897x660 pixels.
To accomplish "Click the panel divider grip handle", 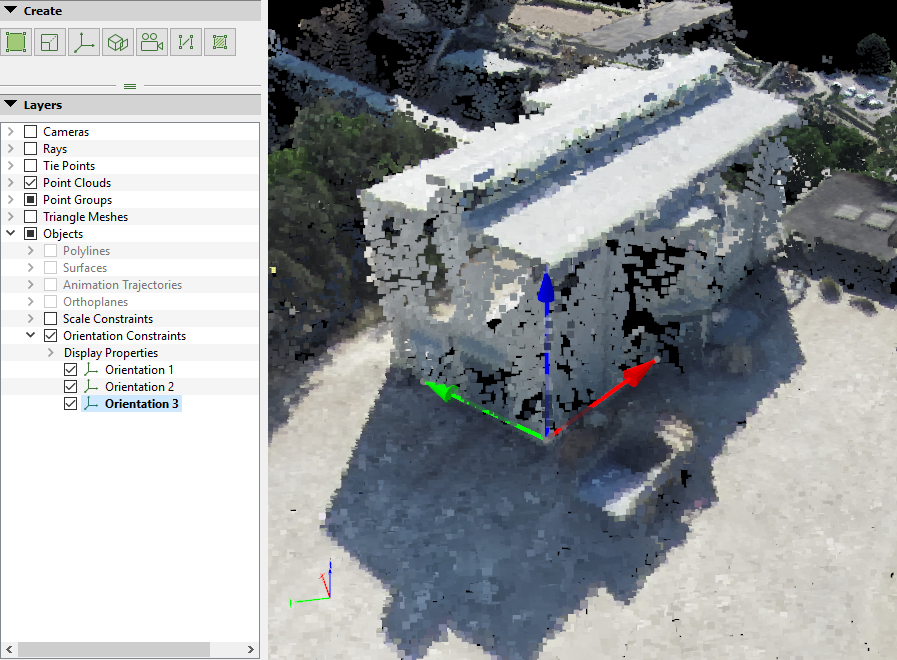I will coord(130,86).
